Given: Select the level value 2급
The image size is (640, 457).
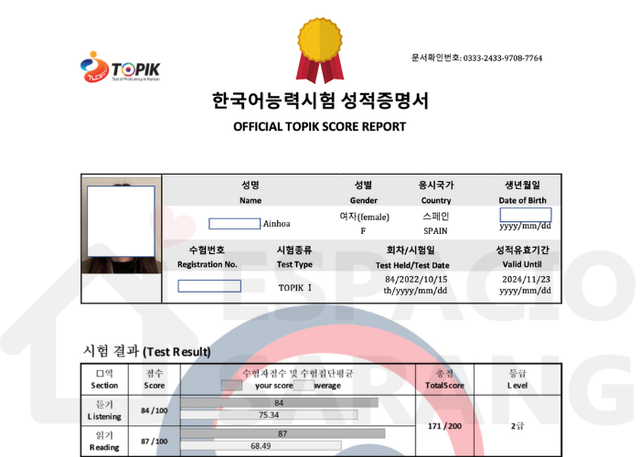Looking at the screenshot, I should pyautogui.click(x=517, y=426).
